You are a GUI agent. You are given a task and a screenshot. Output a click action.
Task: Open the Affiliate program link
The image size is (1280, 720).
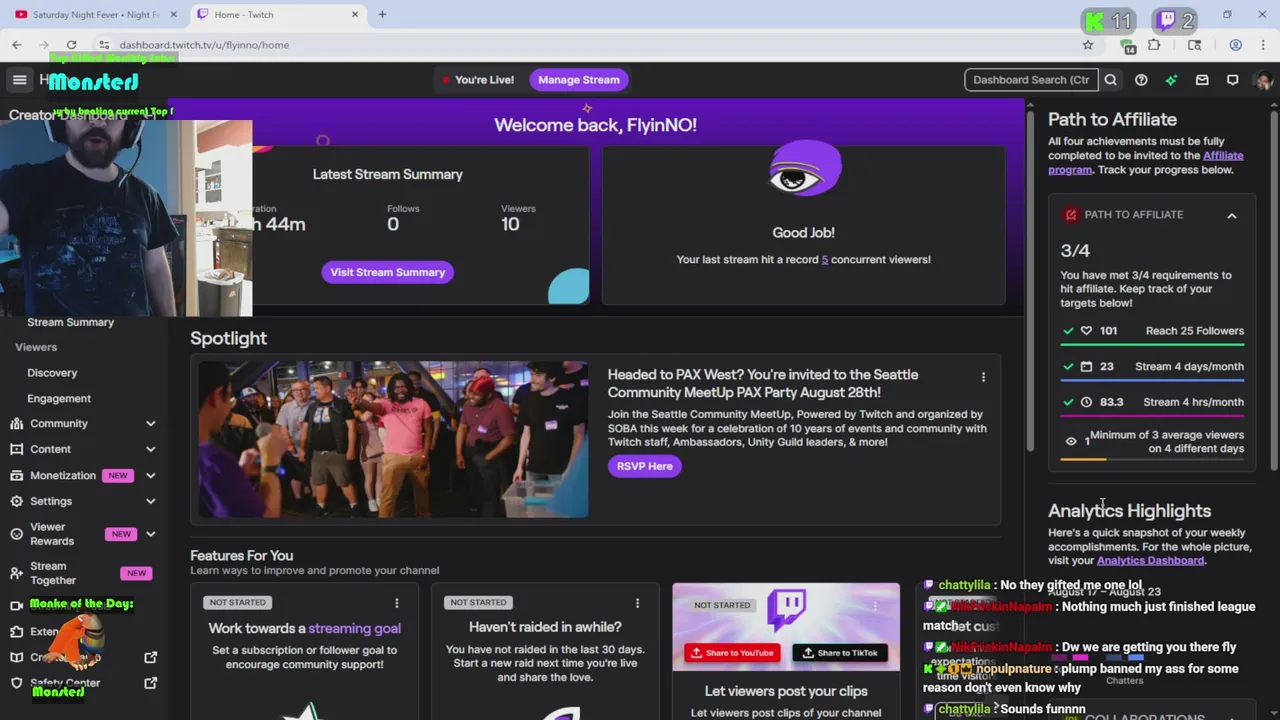(x=1146, y=163)
